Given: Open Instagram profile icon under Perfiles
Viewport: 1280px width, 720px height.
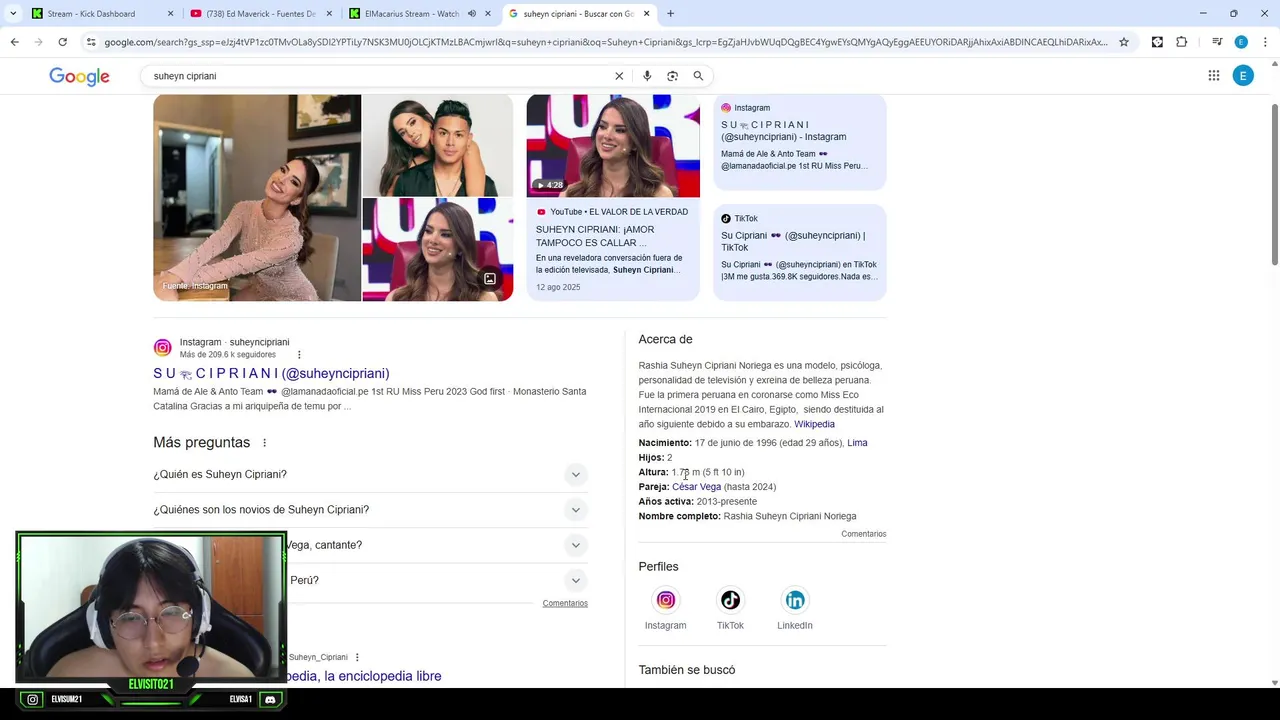Looking at the screenshot, I should [x=665, y=600].
